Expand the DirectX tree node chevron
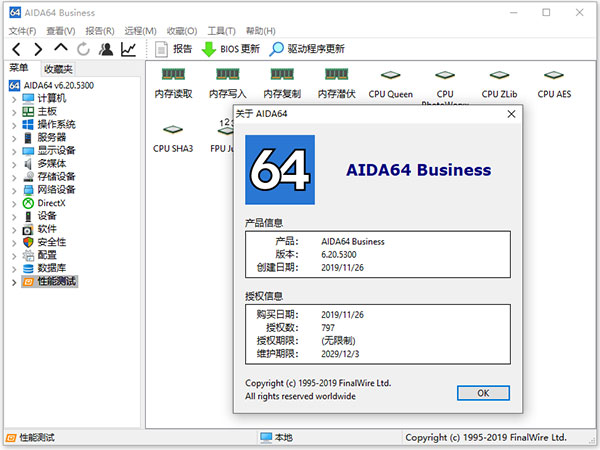The image size is (600, 450). pyautogui.click(x=14, y=204)
